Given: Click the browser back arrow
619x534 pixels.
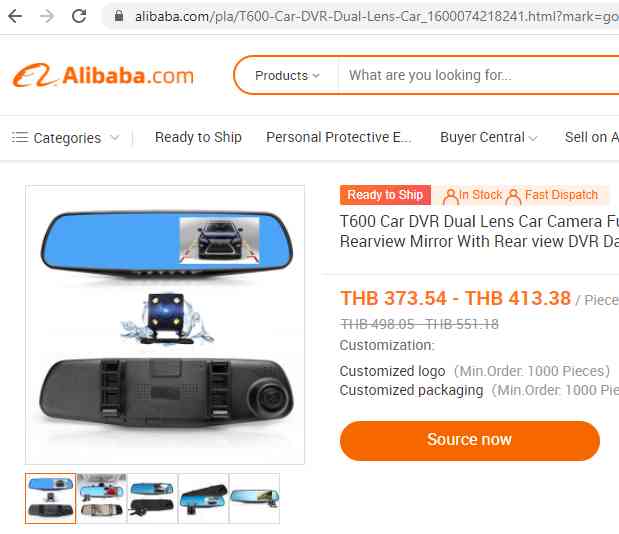Looking at the screenshot, I should [15, 16].
